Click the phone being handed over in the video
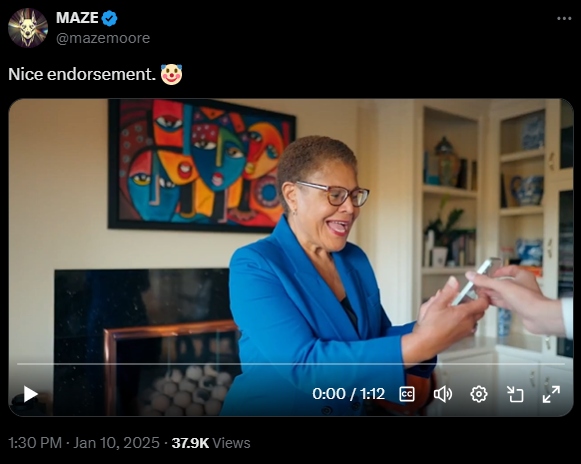 (x=476, y=281)
